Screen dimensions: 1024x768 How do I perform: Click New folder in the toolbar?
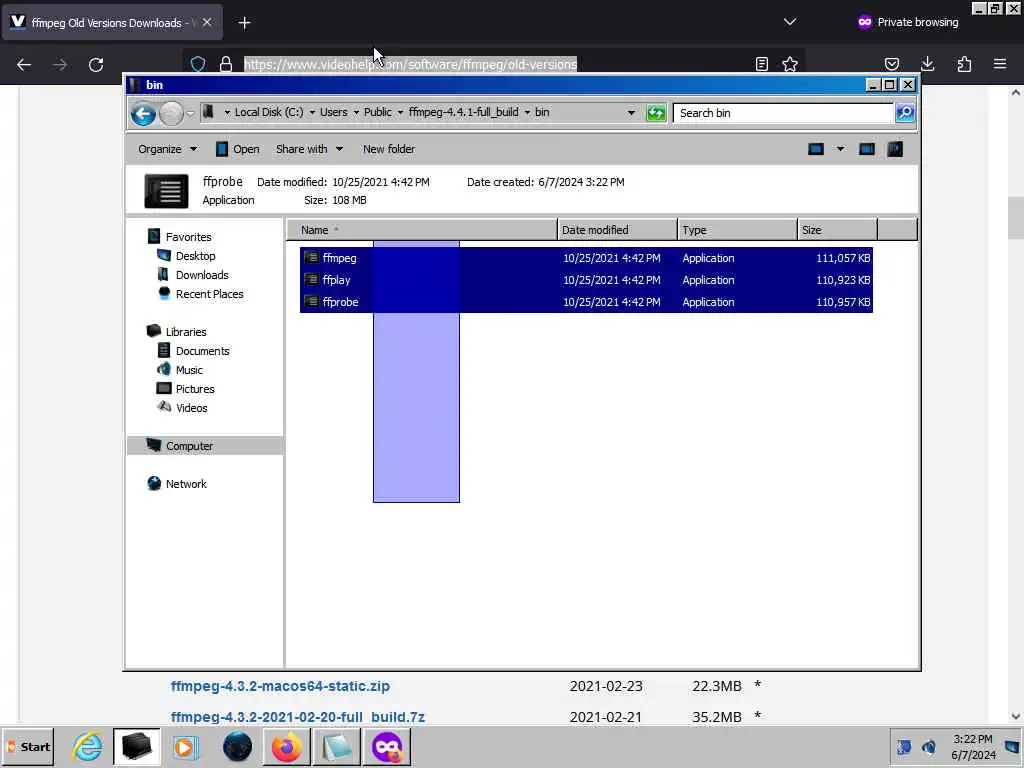tap(389, 150)
